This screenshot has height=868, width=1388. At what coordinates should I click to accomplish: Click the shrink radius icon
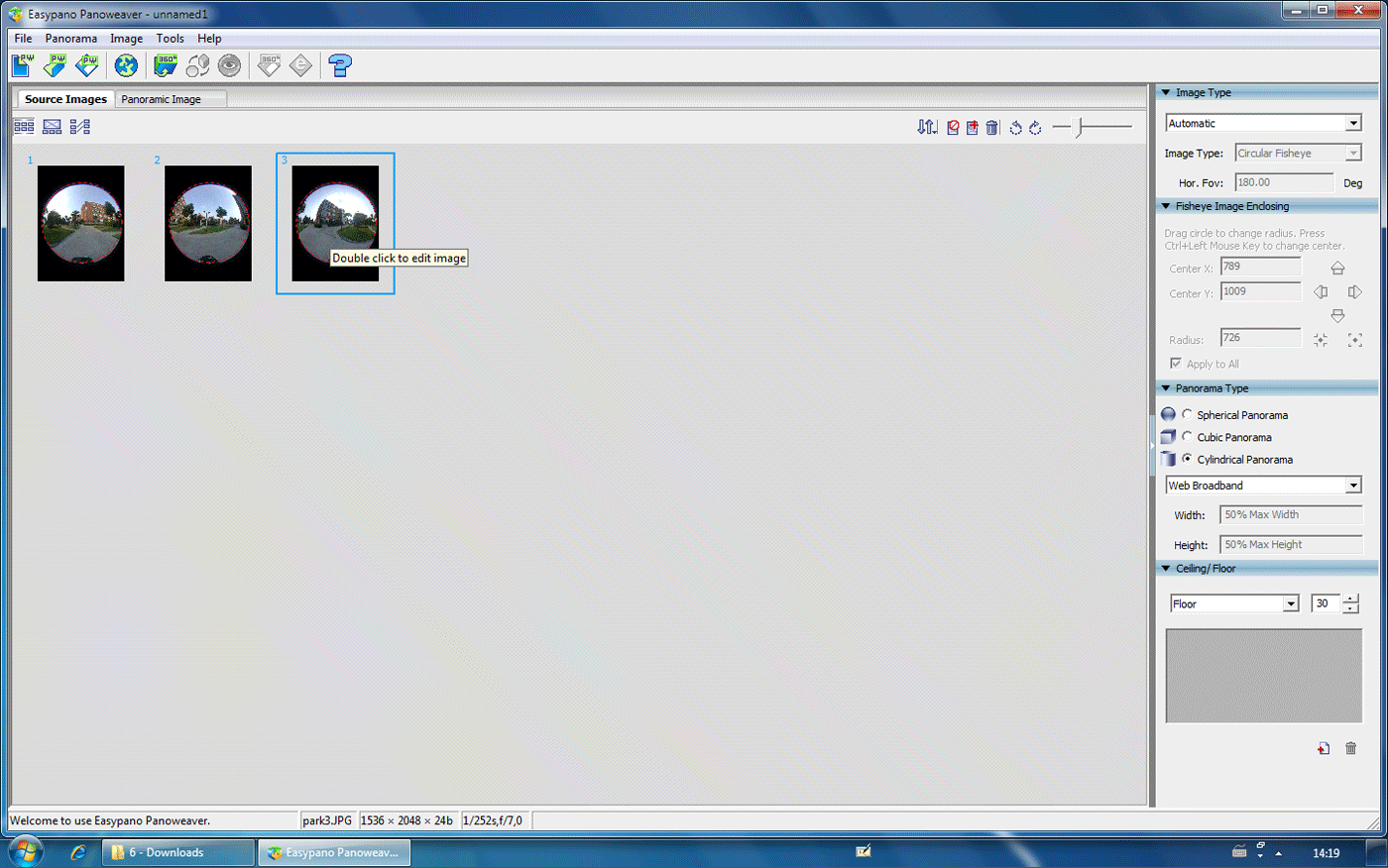(1321, 339)
